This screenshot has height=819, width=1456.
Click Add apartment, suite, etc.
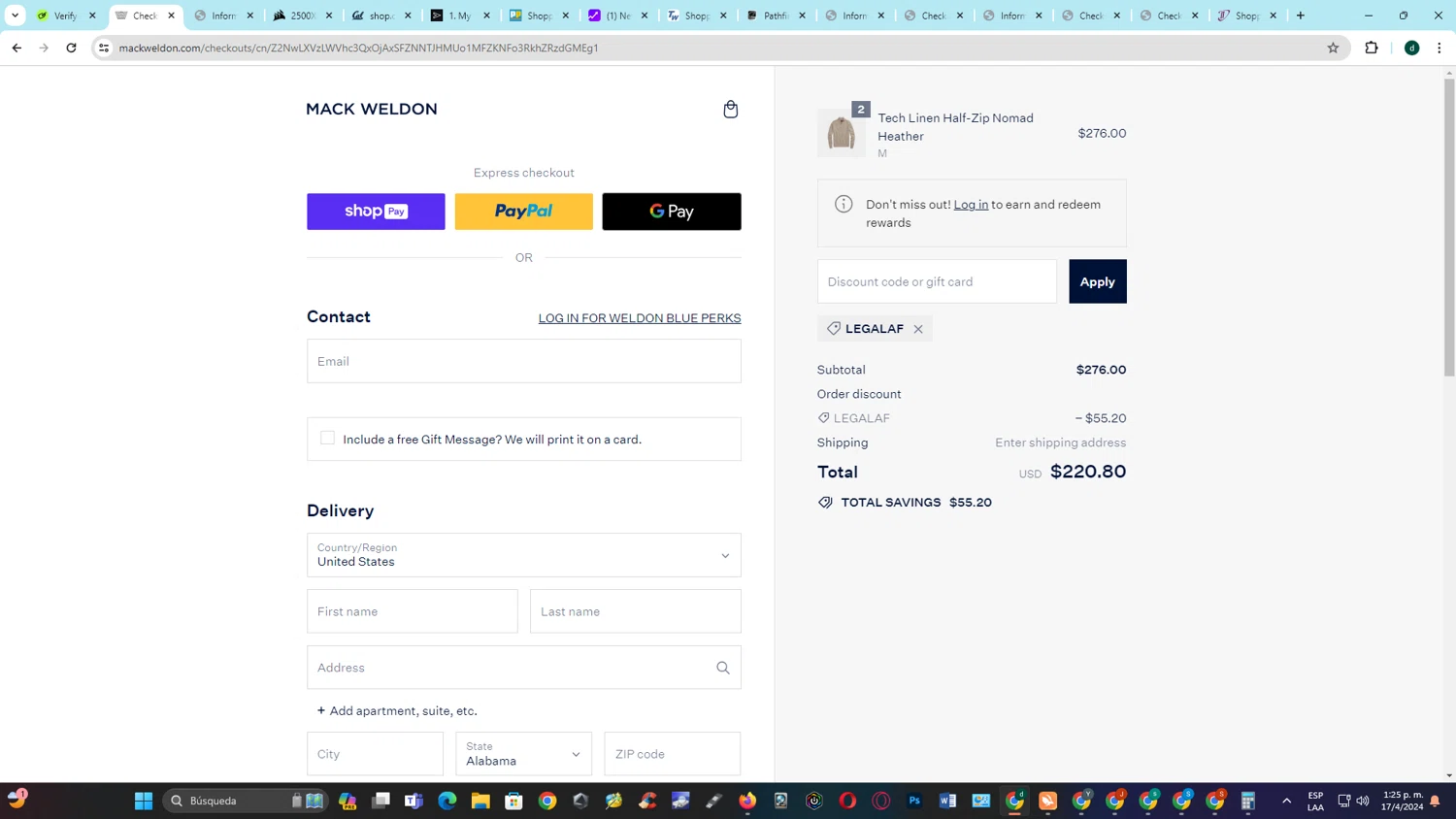coord(397,711)
